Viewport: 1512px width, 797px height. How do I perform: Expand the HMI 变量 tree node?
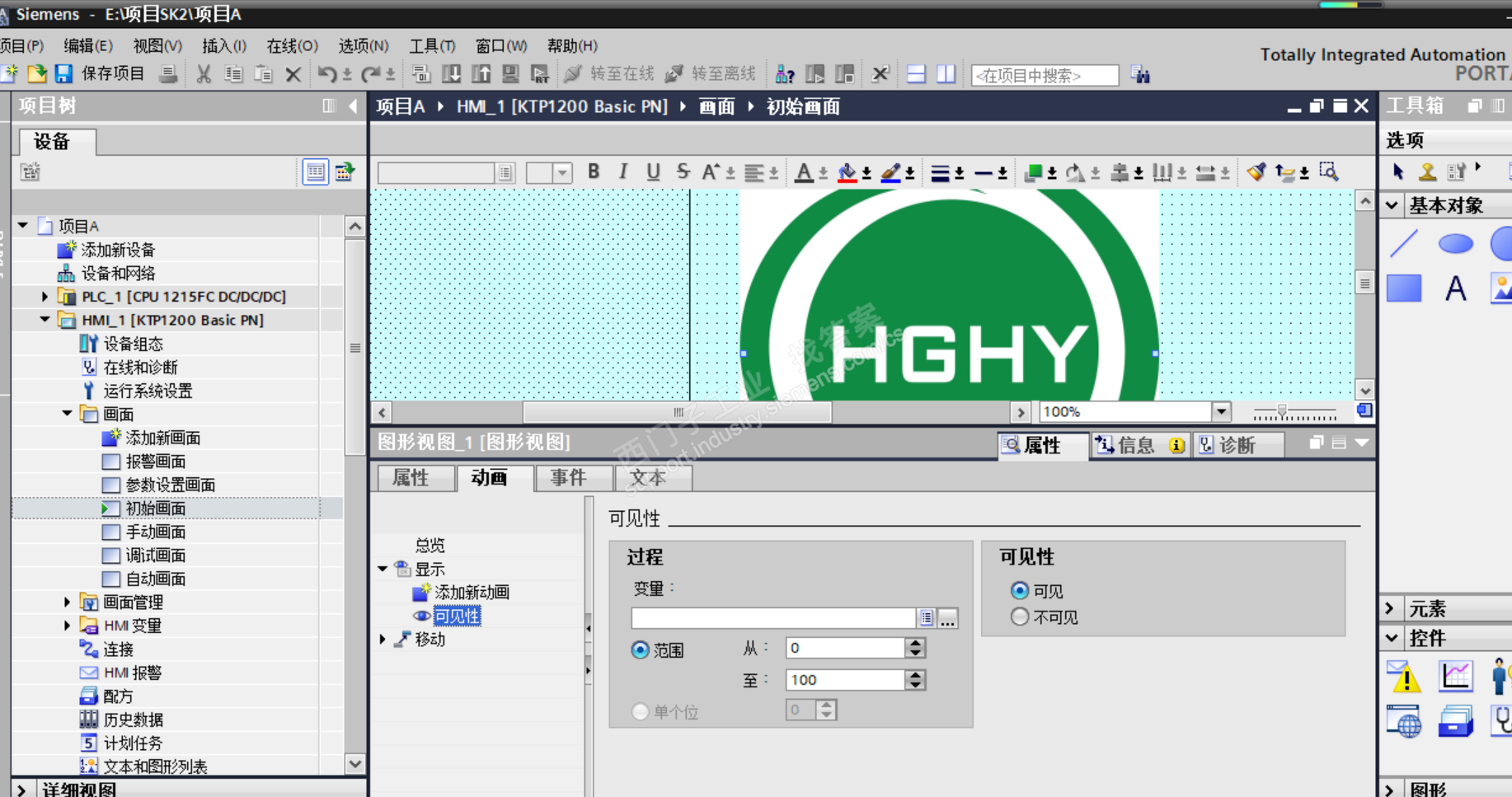(x=68, y=626)
